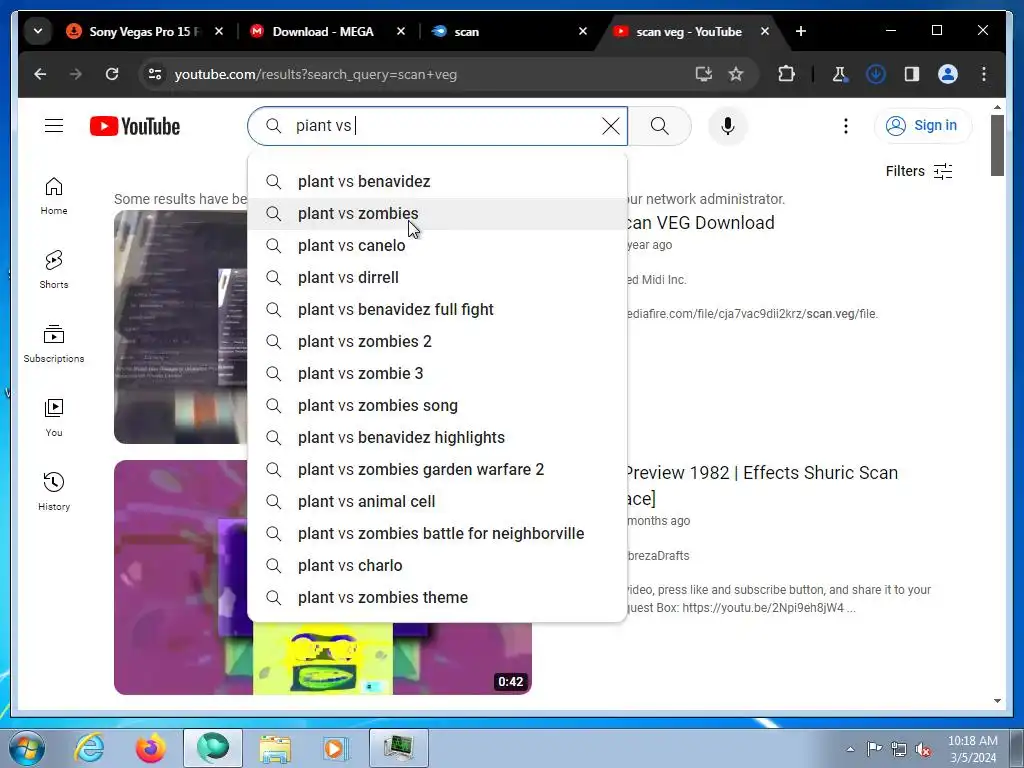Open media player icon in taskbar

tap(336, 748)
